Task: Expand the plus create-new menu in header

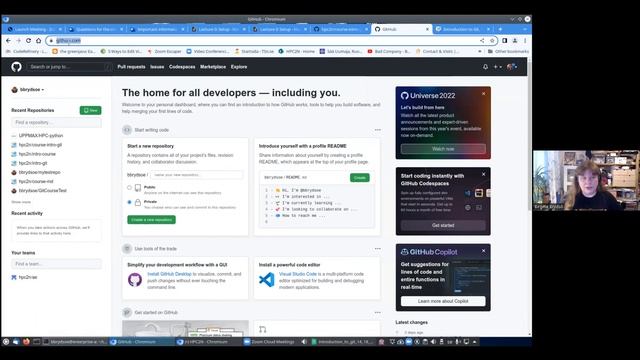Action: coord(498,67)
